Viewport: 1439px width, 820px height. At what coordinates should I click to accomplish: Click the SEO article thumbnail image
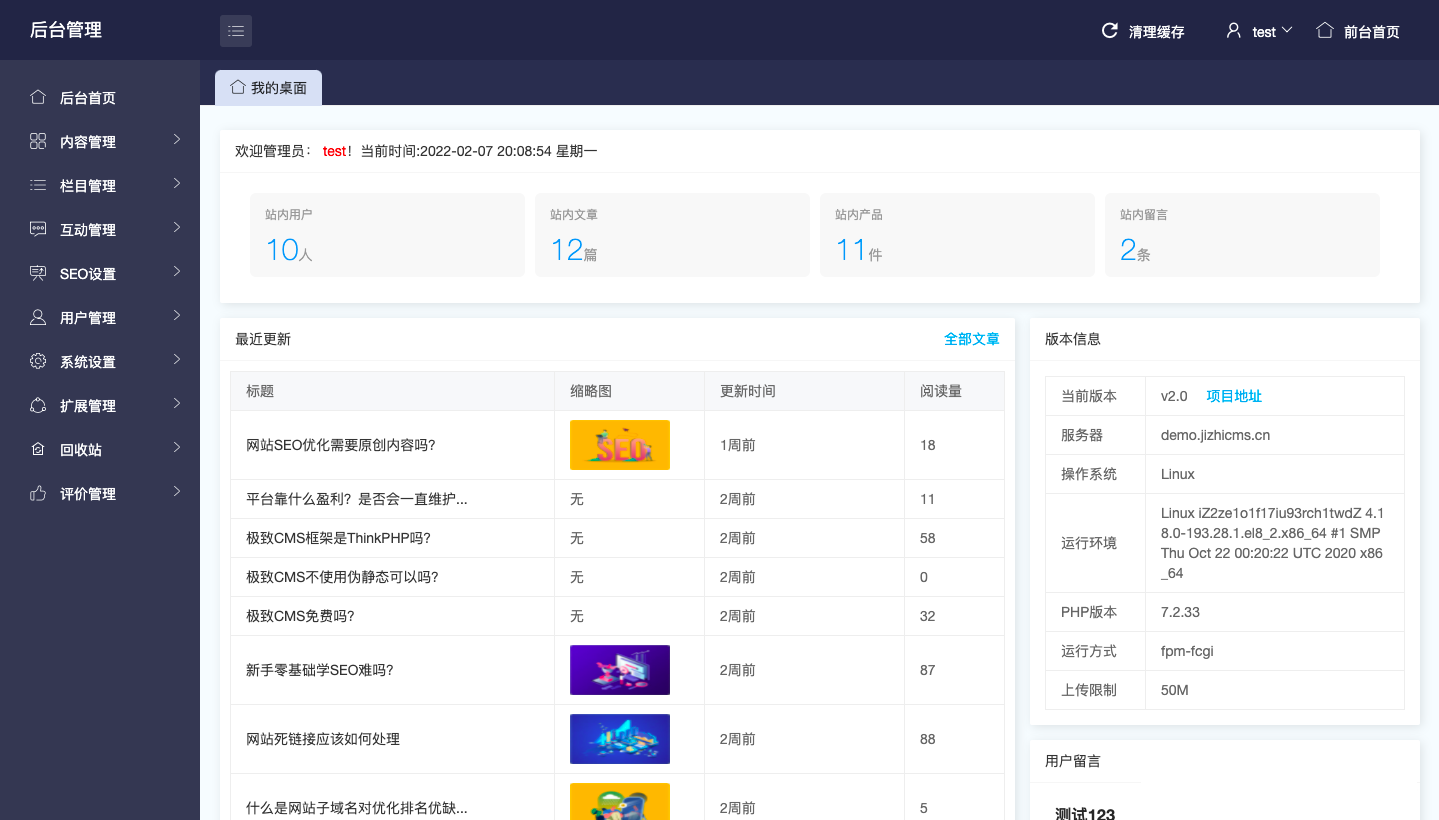(619, 445)
